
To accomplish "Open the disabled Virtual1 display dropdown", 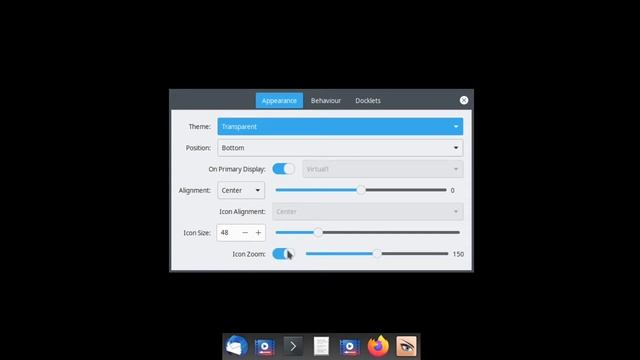I will click(383, 169).
